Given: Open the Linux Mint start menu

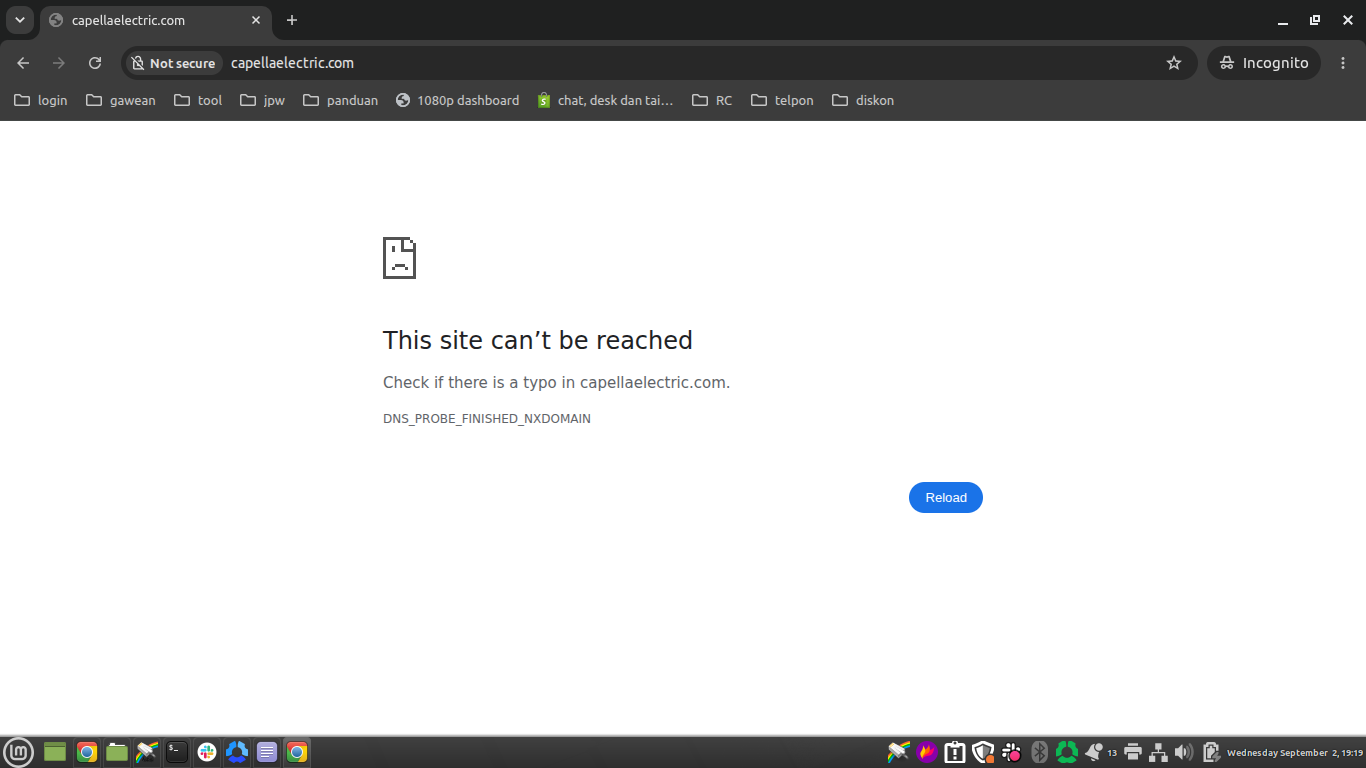Looking at the screenshot, I should click(19, 752).
